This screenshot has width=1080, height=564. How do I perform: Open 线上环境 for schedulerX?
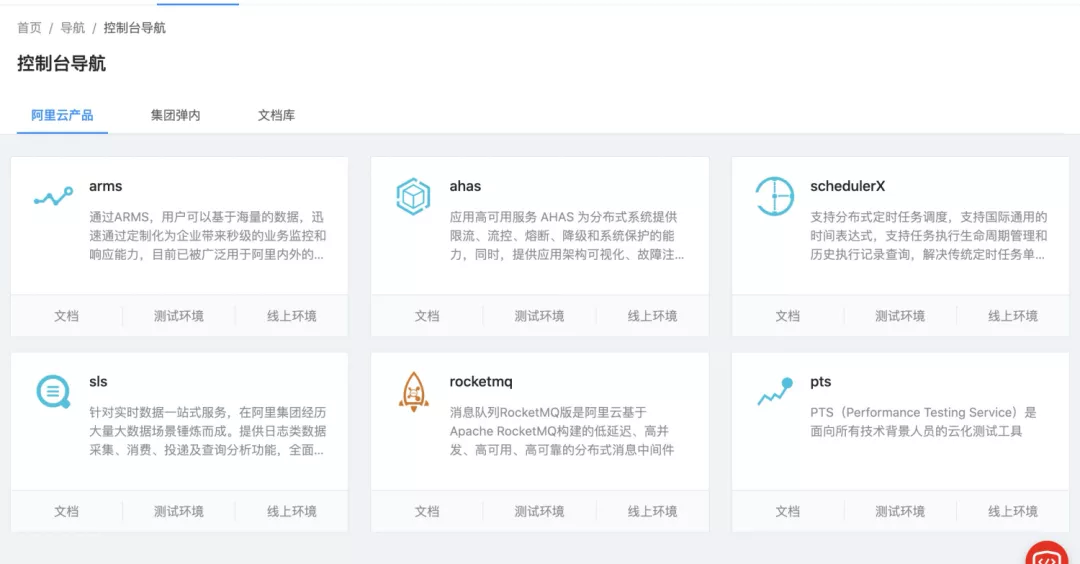[x=1012, y=316]
